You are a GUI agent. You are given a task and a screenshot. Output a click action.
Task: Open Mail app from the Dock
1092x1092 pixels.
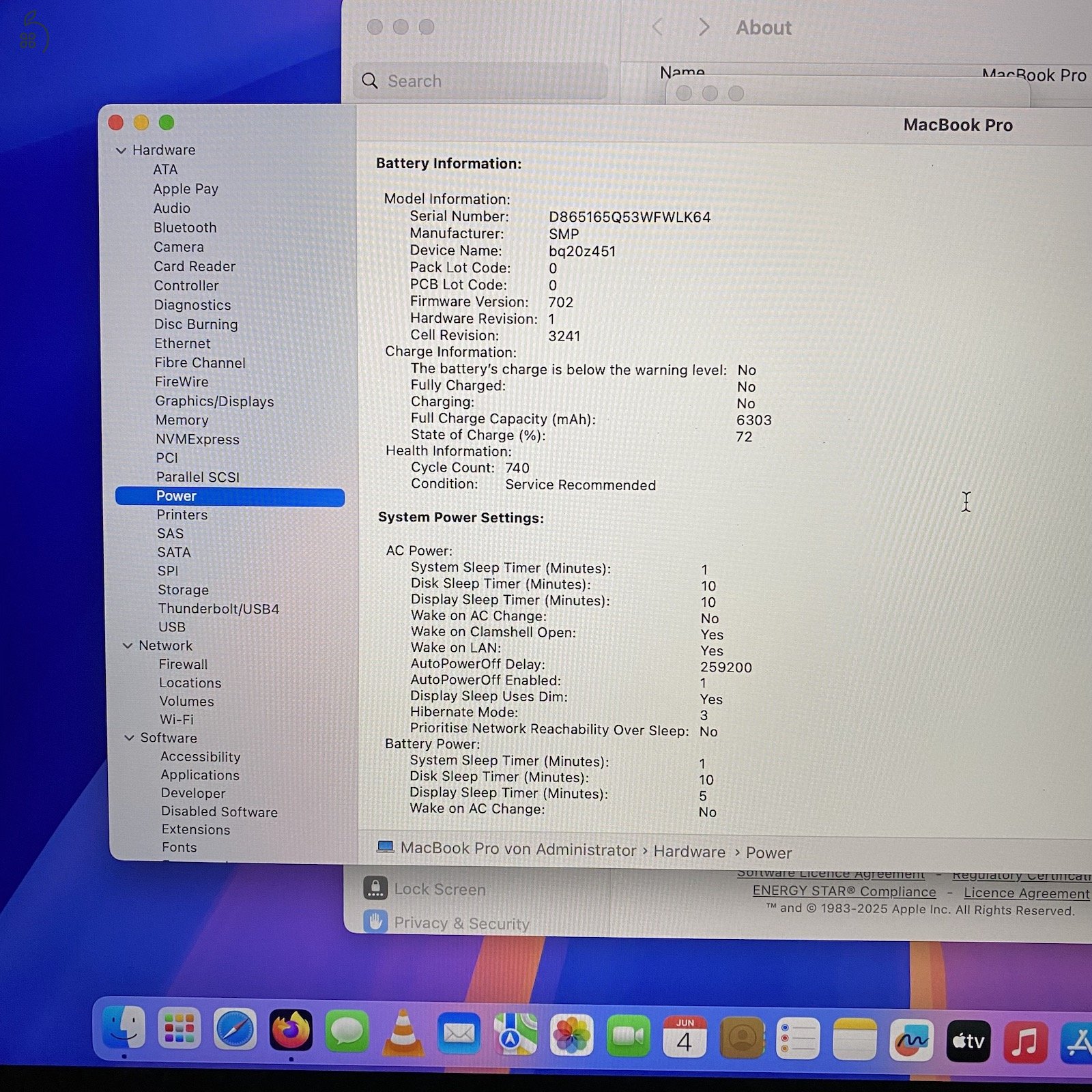[459, 1034]
